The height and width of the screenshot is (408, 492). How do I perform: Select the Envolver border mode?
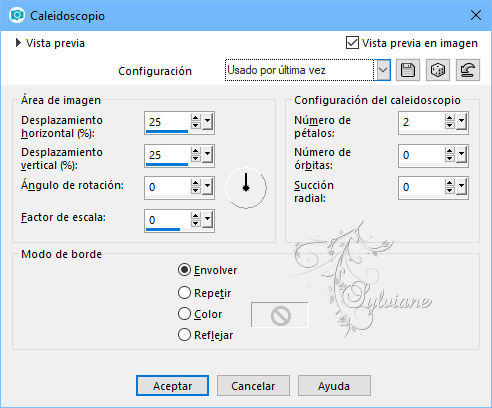(184, 270)
